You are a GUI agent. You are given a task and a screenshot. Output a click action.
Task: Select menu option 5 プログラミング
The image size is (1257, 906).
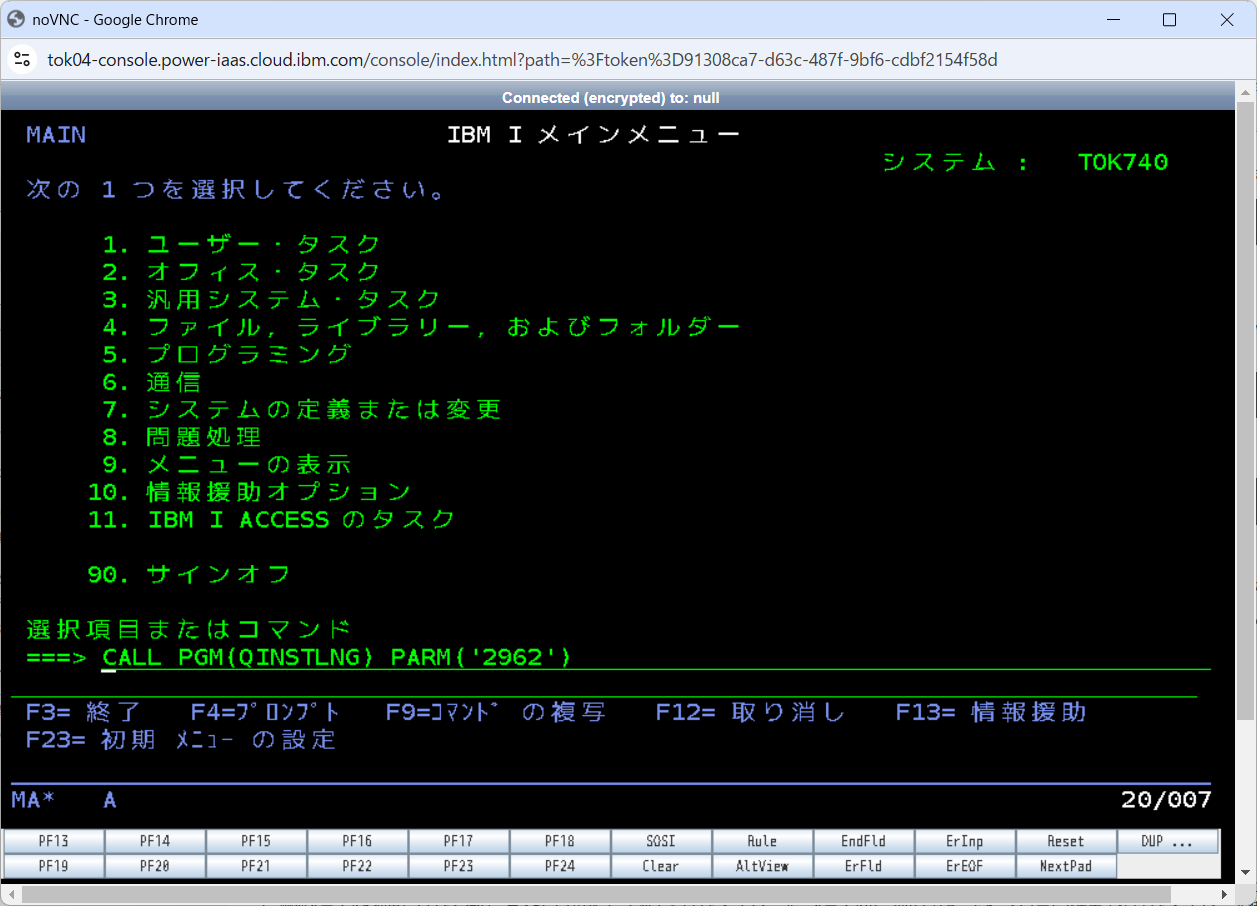pos(226,354)
